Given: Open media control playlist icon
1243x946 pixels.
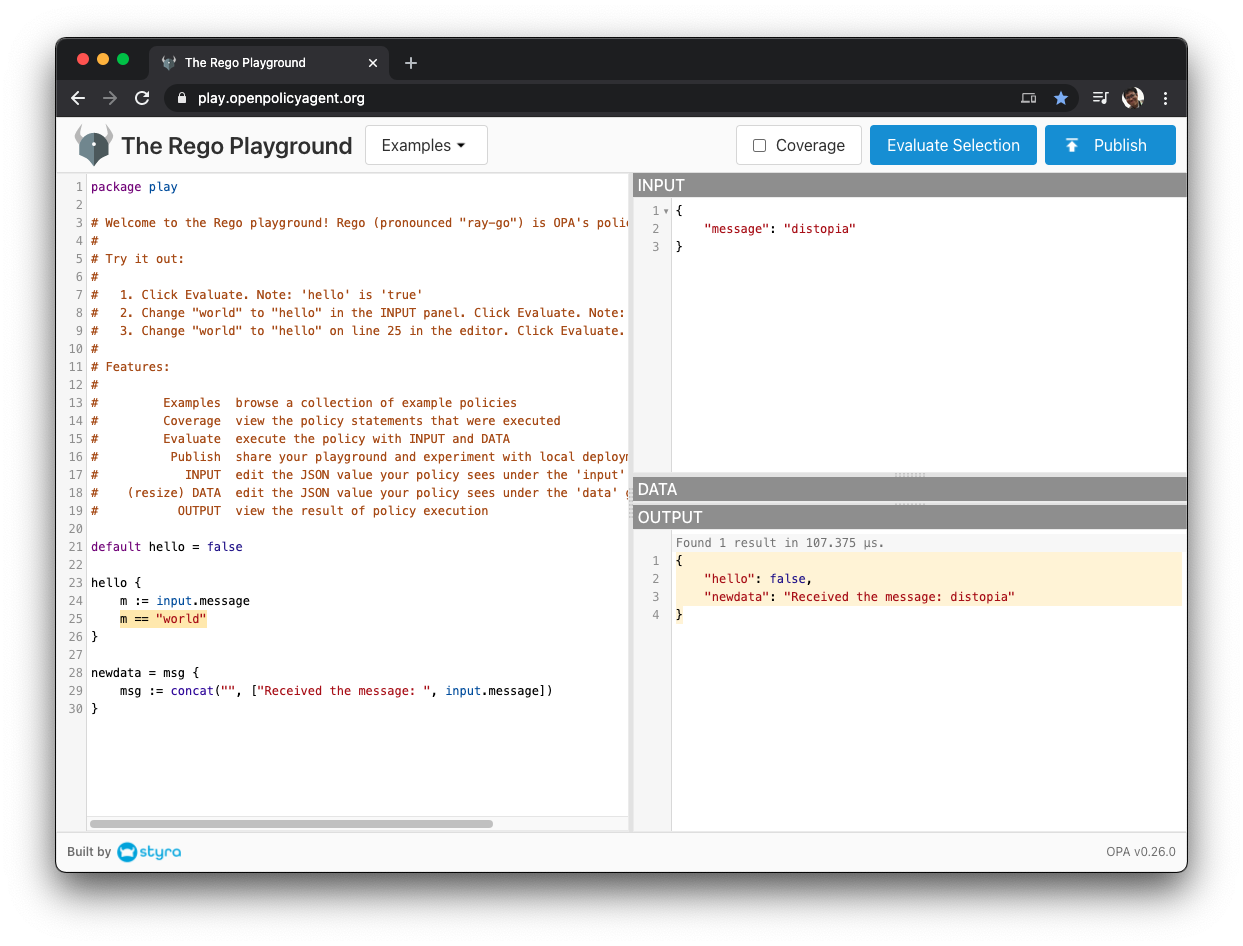Looking at the screenshot, I should [1100, 98].
